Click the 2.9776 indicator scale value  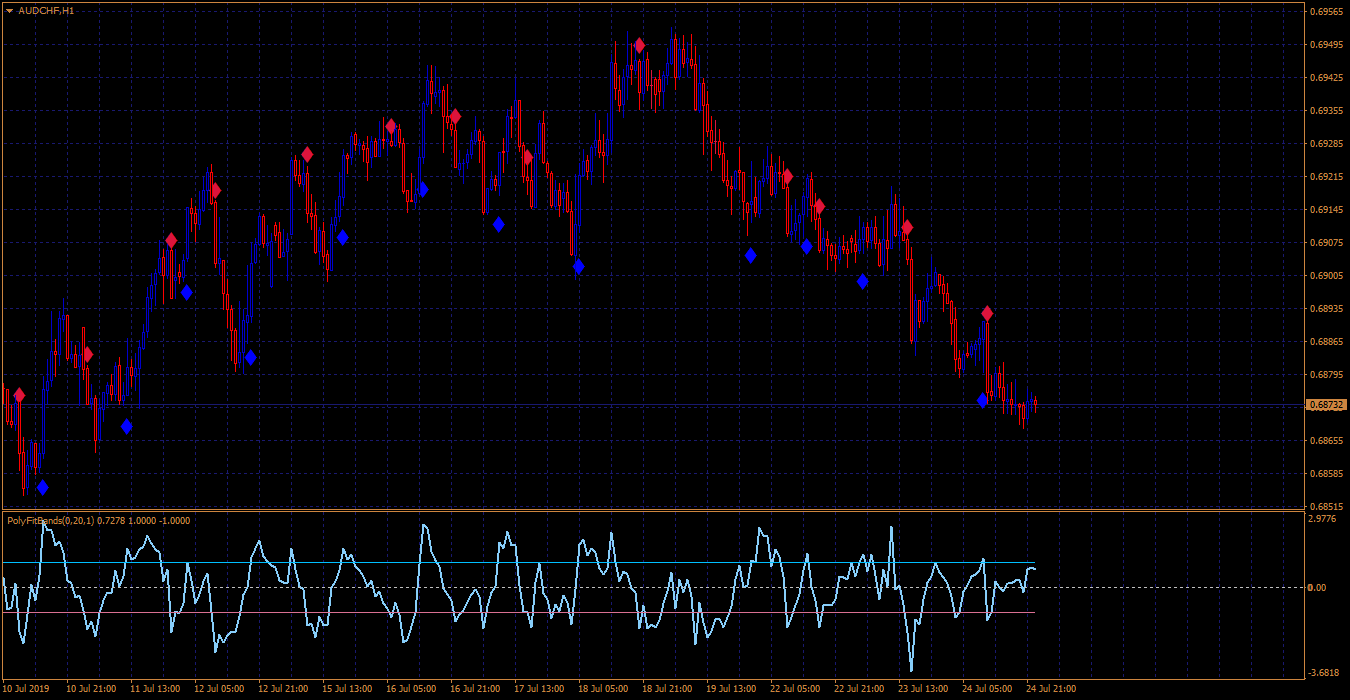point(1323,519)
